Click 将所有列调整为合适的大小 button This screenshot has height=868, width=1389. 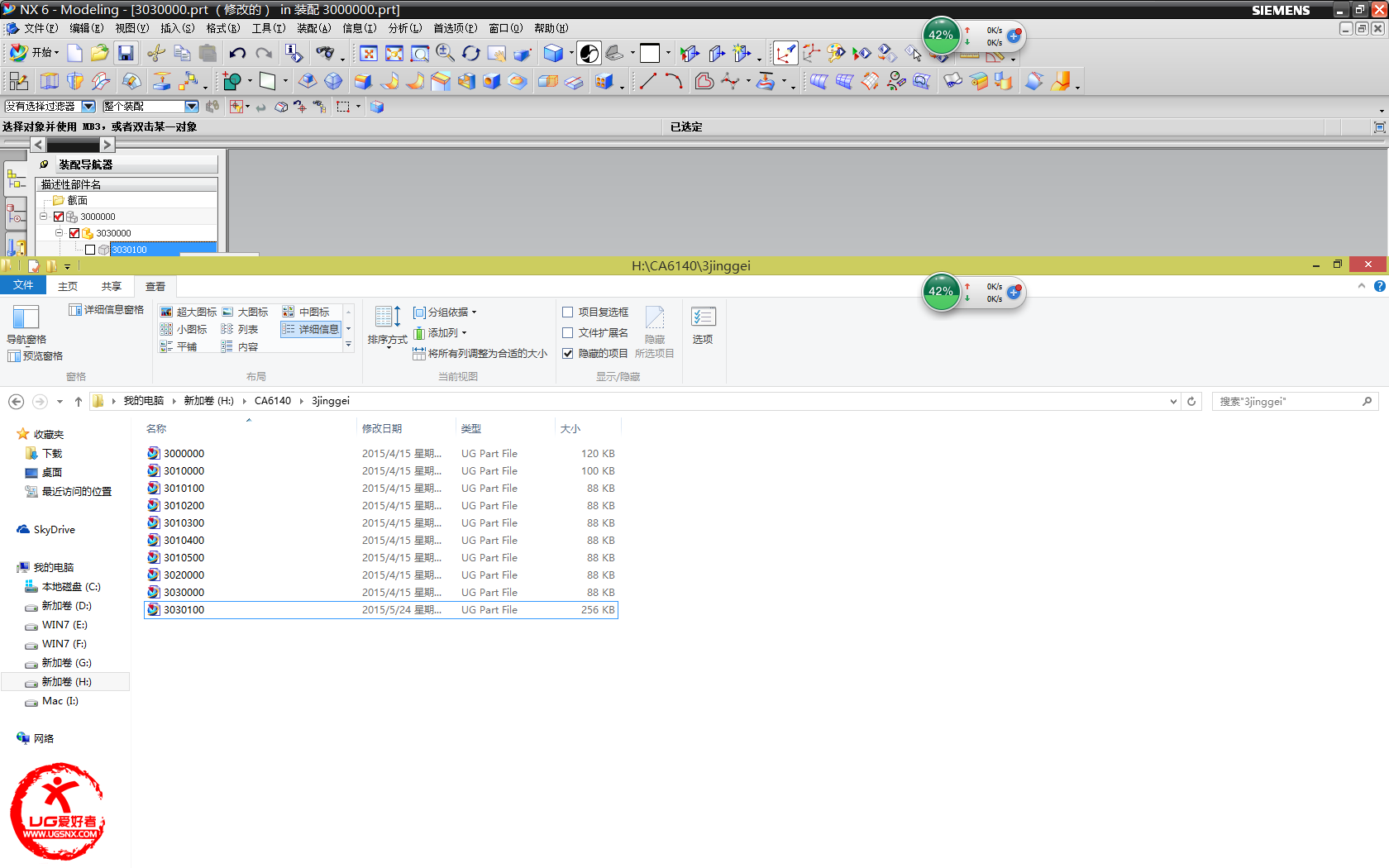(x=480, y=354)
